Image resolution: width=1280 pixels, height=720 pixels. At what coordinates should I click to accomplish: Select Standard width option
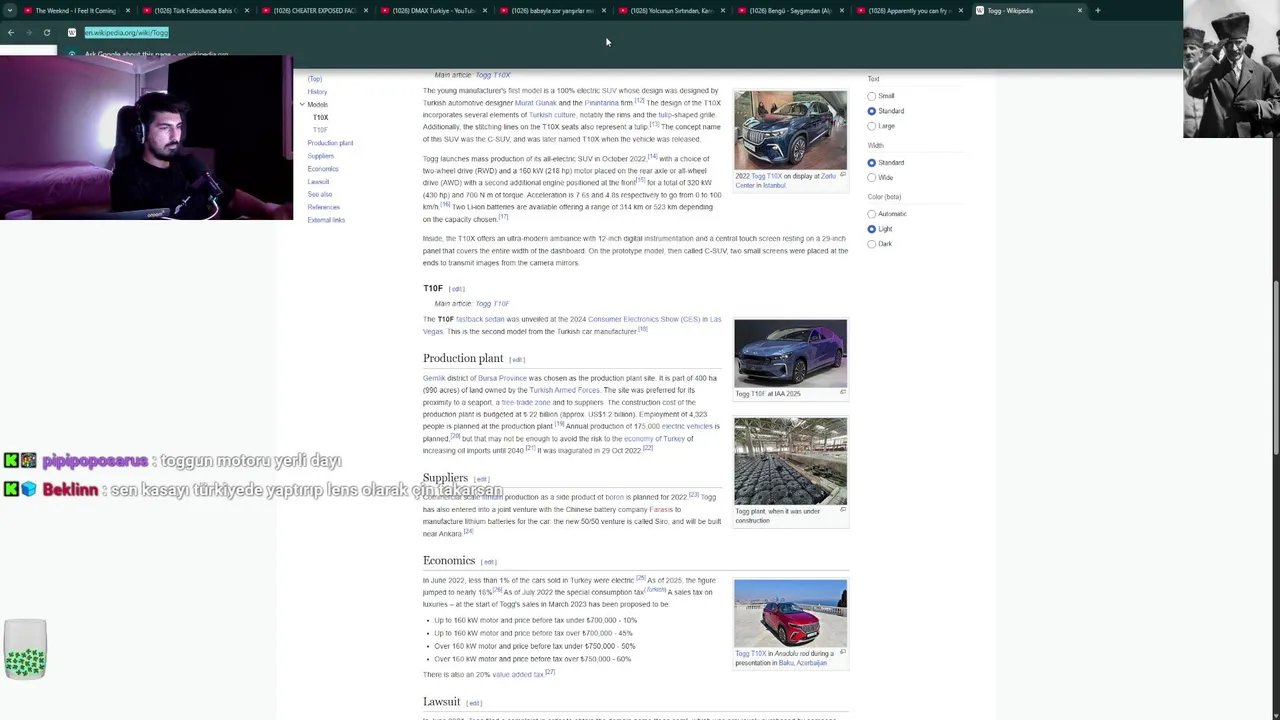tap(871, 162)
